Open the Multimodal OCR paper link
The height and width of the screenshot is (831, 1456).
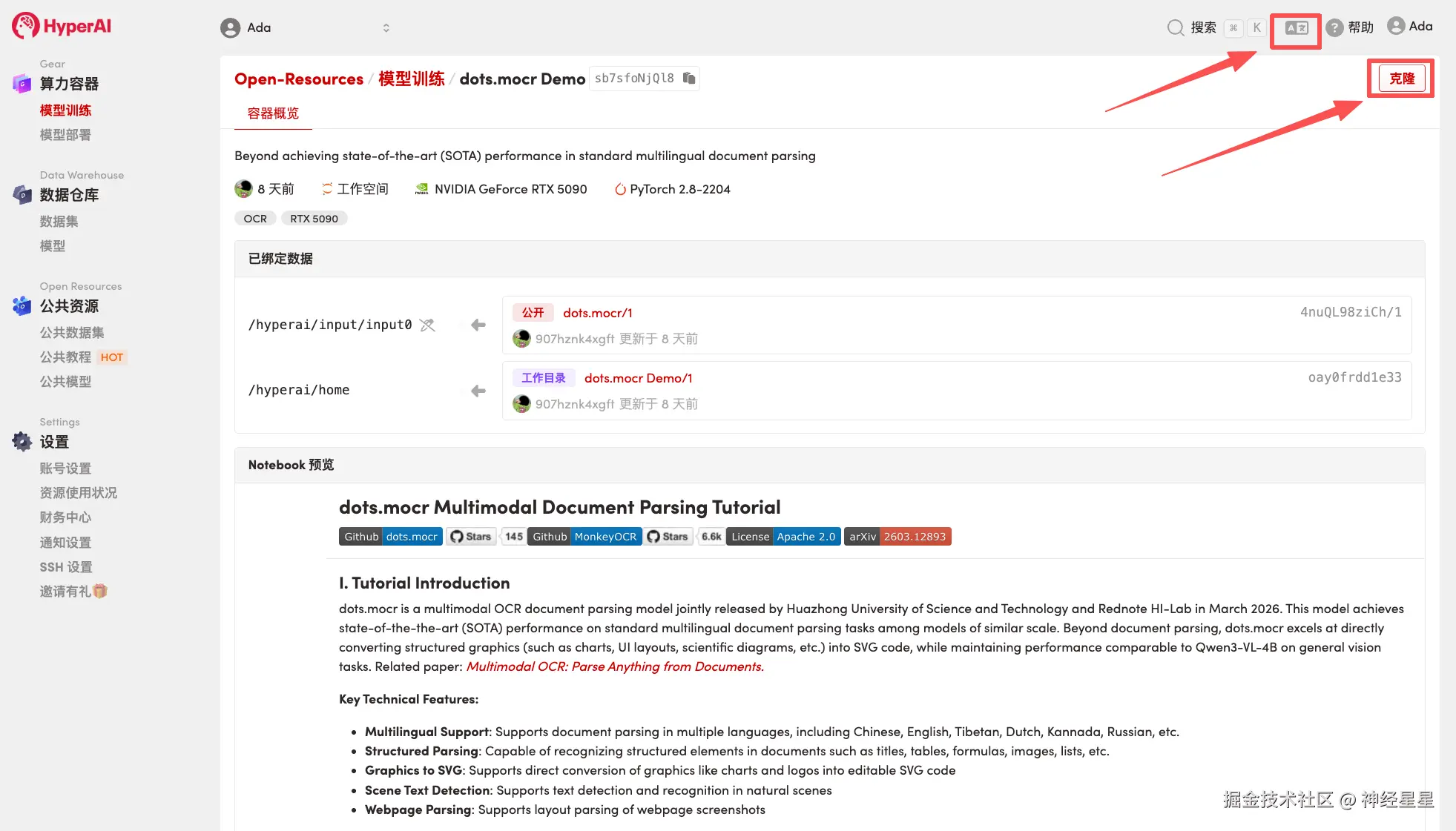614,666
